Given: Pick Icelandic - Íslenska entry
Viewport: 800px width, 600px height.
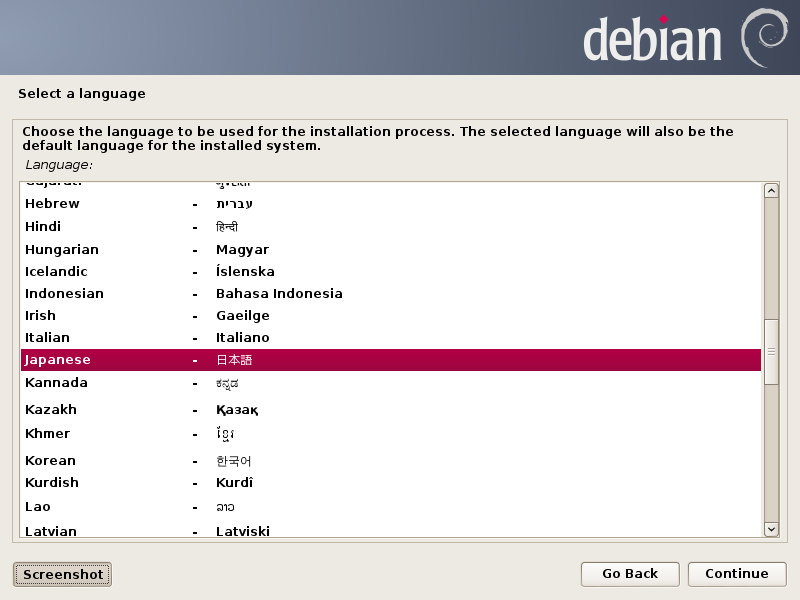Looking at the screenshot, I should click(56, 272).
